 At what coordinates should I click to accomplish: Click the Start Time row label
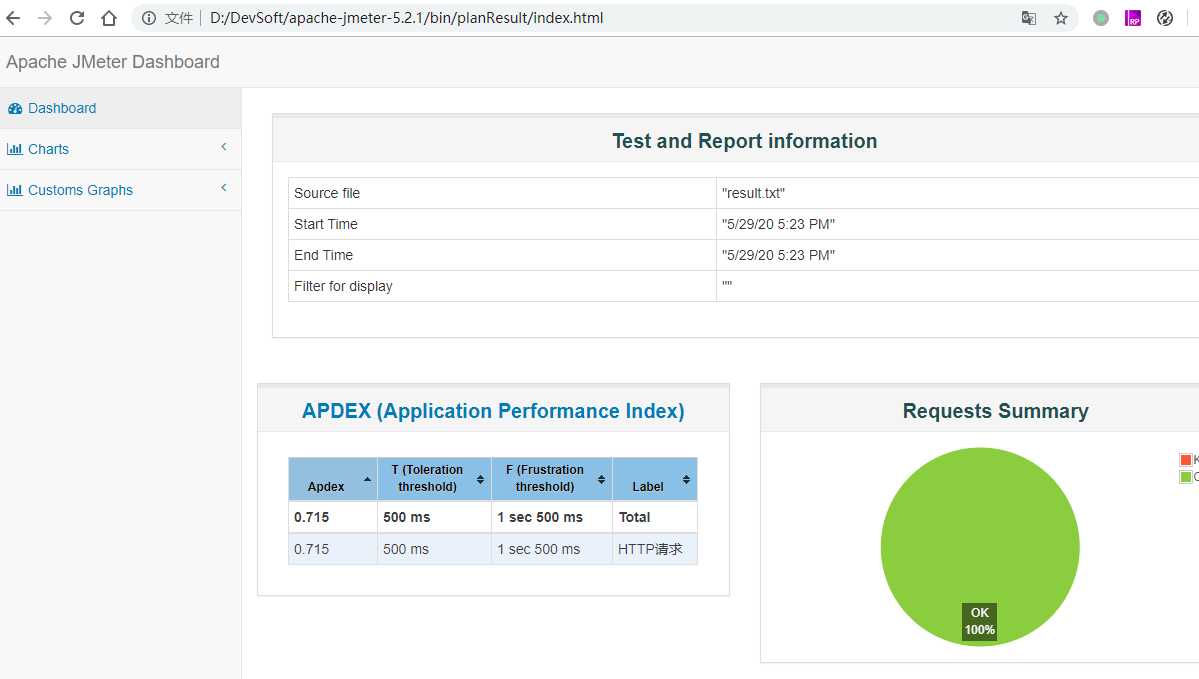click(x=326, y=224)
